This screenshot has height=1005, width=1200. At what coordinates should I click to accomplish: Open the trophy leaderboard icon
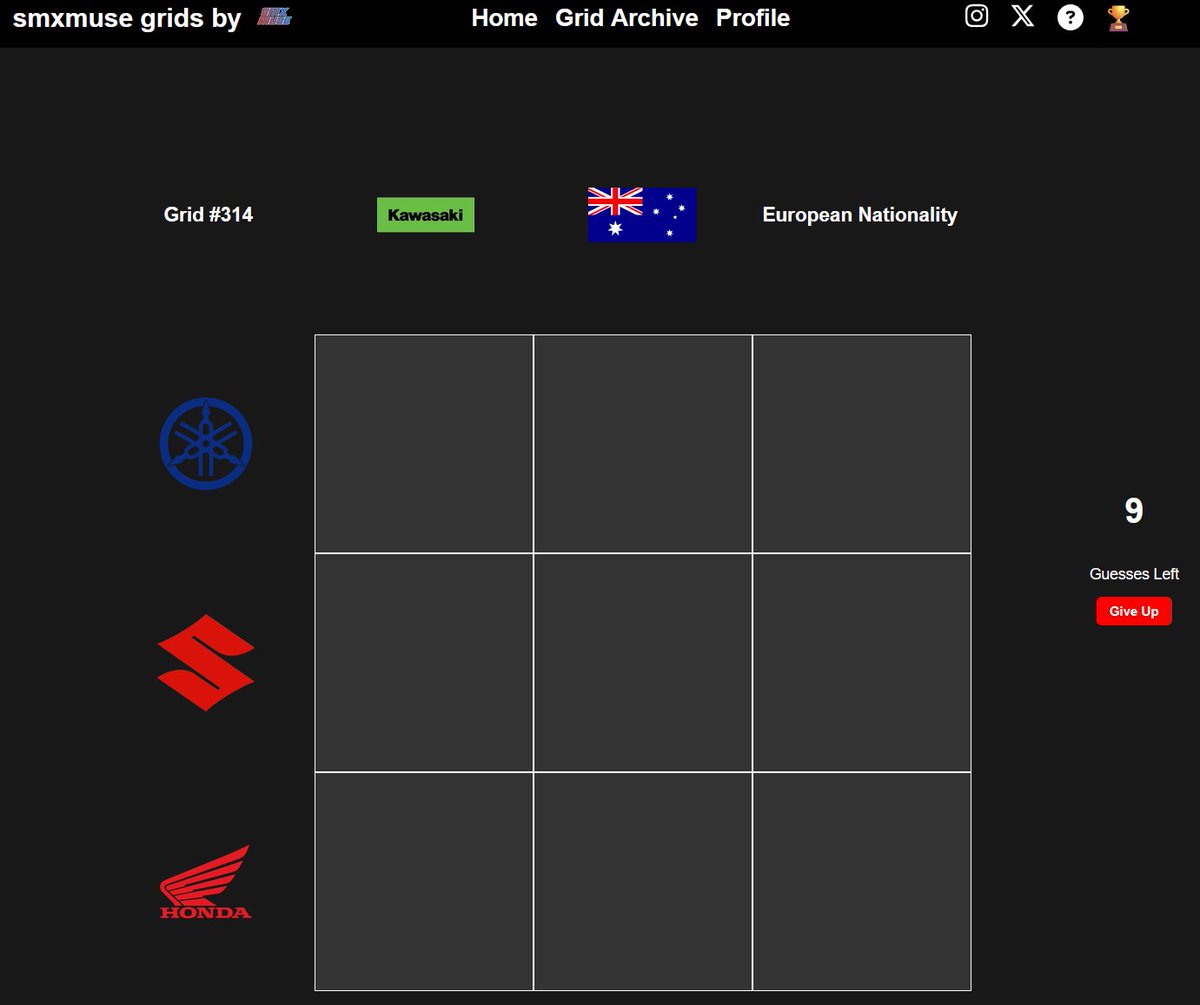(x=1118, y=18)
